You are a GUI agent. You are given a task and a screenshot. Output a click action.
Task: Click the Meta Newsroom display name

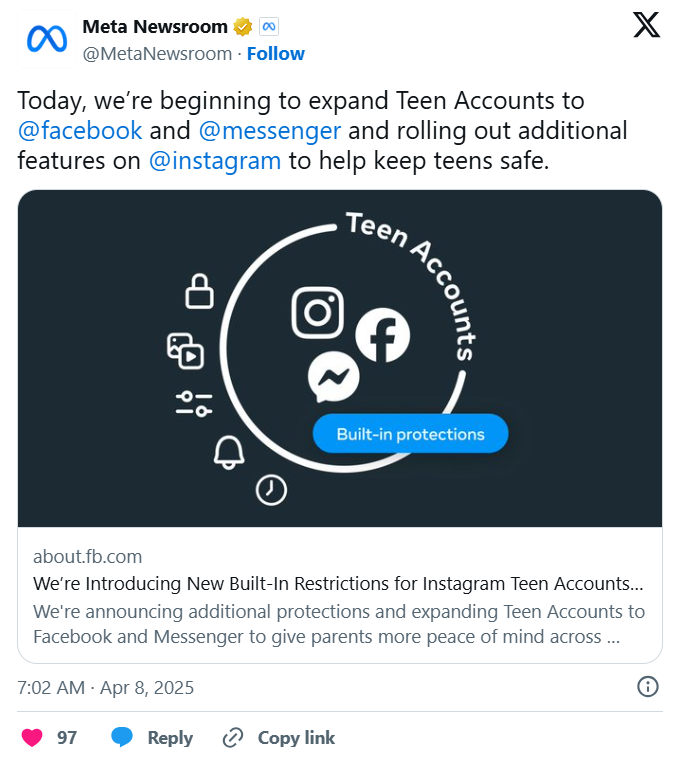click(154, 27)
